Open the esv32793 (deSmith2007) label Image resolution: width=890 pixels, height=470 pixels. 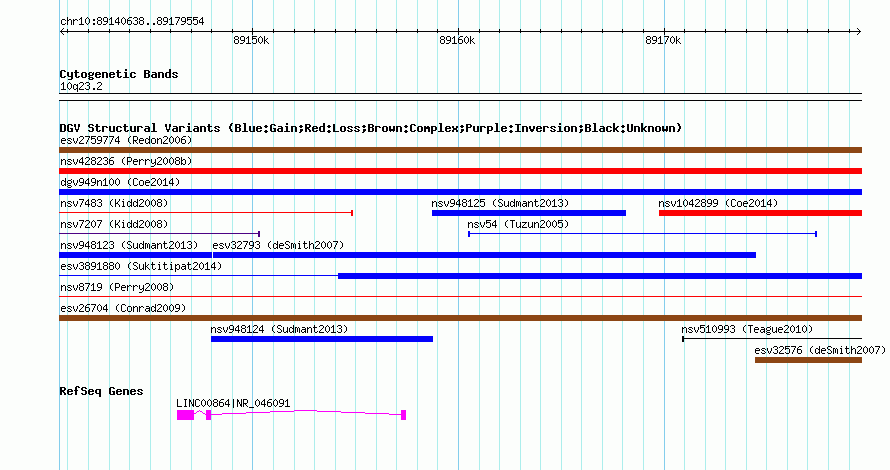pos(278,245)
